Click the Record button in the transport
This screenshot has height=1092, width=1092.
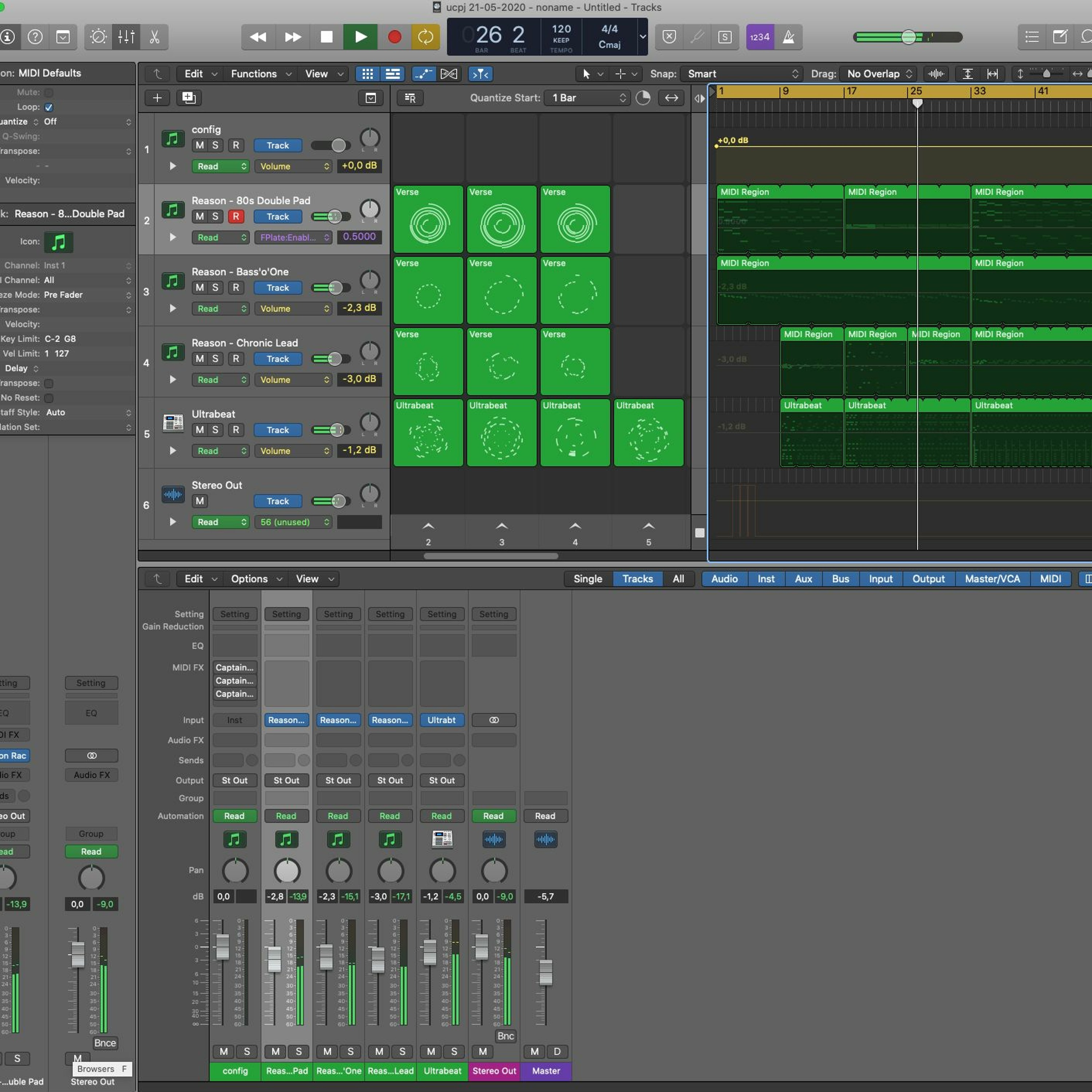click(x=394, y=37)
